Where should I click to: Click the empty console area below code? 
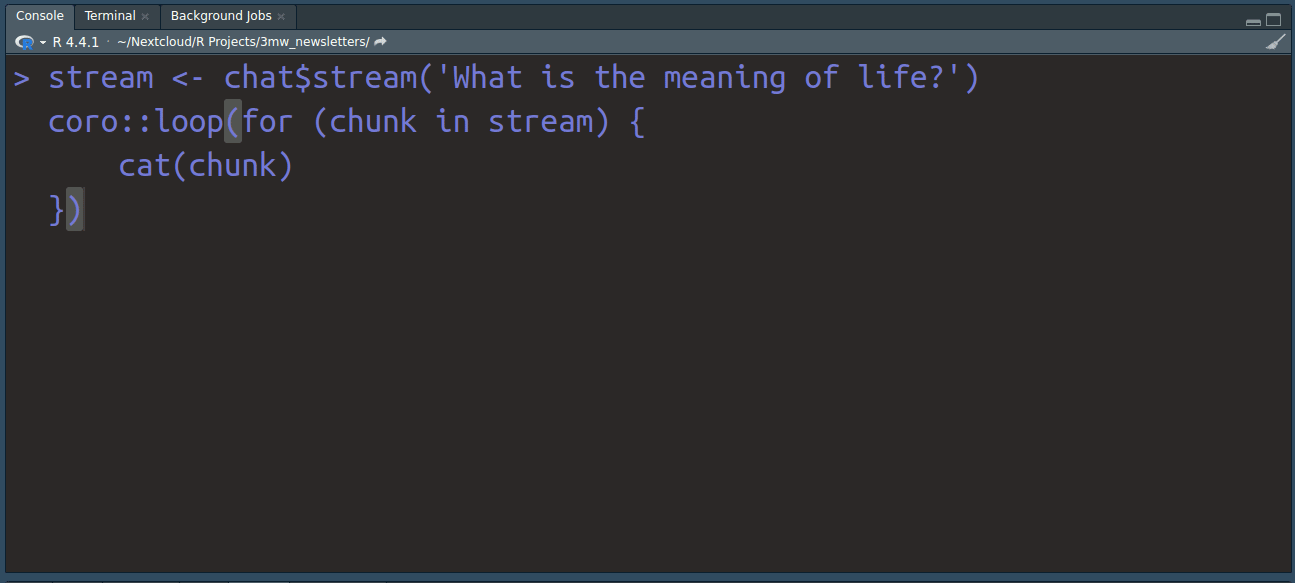pos(647,400)
